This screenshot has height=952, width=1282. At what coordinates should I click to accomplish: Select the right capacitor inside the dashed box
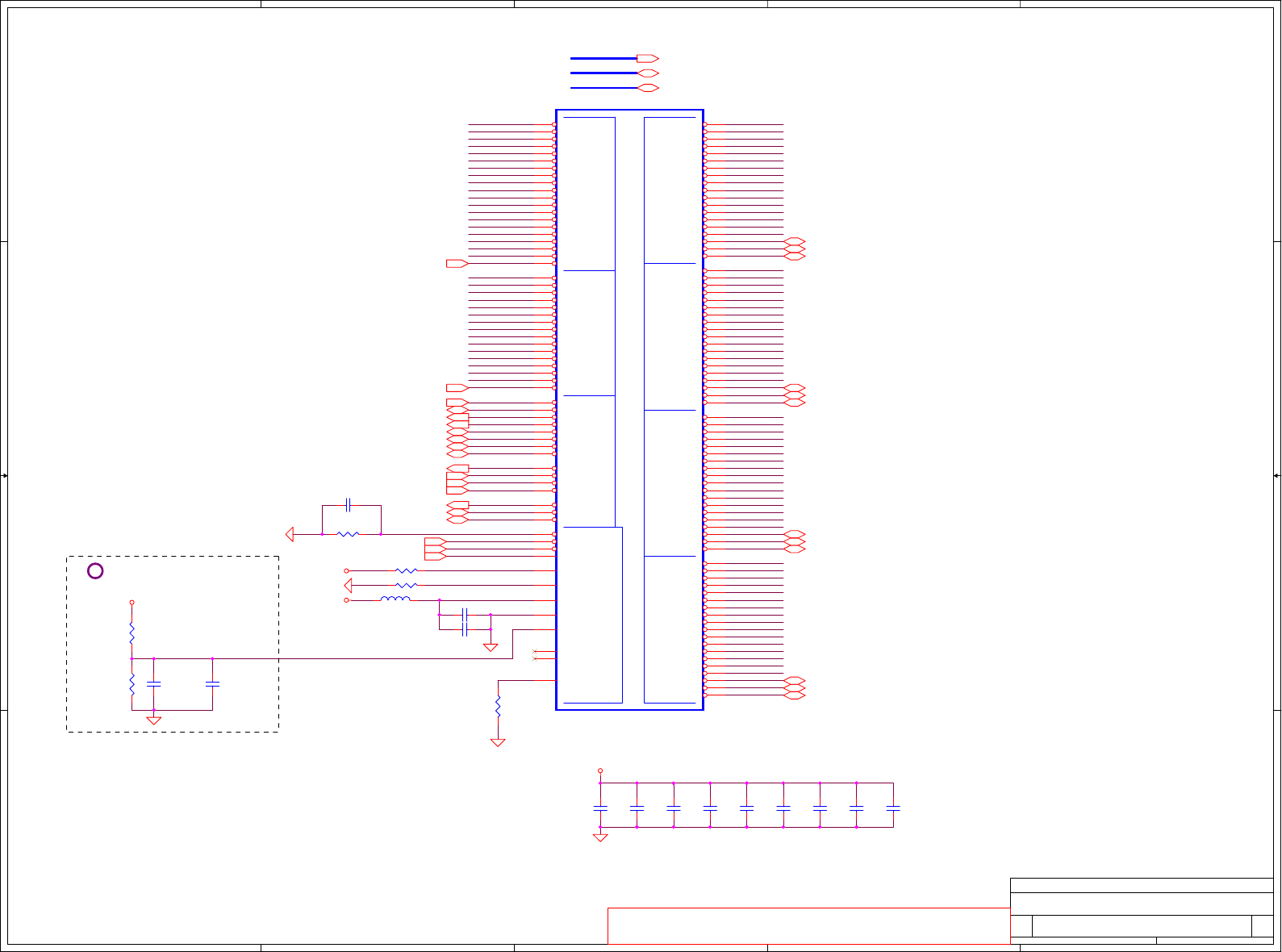coord(212,684)
